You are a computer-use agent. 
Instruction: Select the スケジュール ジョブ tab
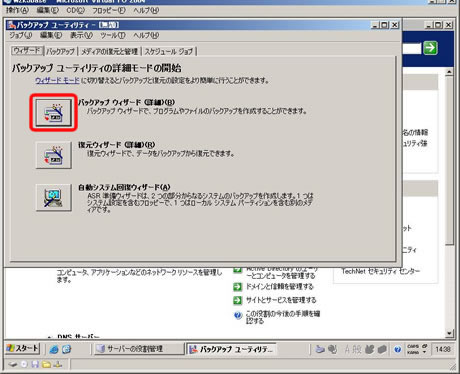(x=169, y=51)
